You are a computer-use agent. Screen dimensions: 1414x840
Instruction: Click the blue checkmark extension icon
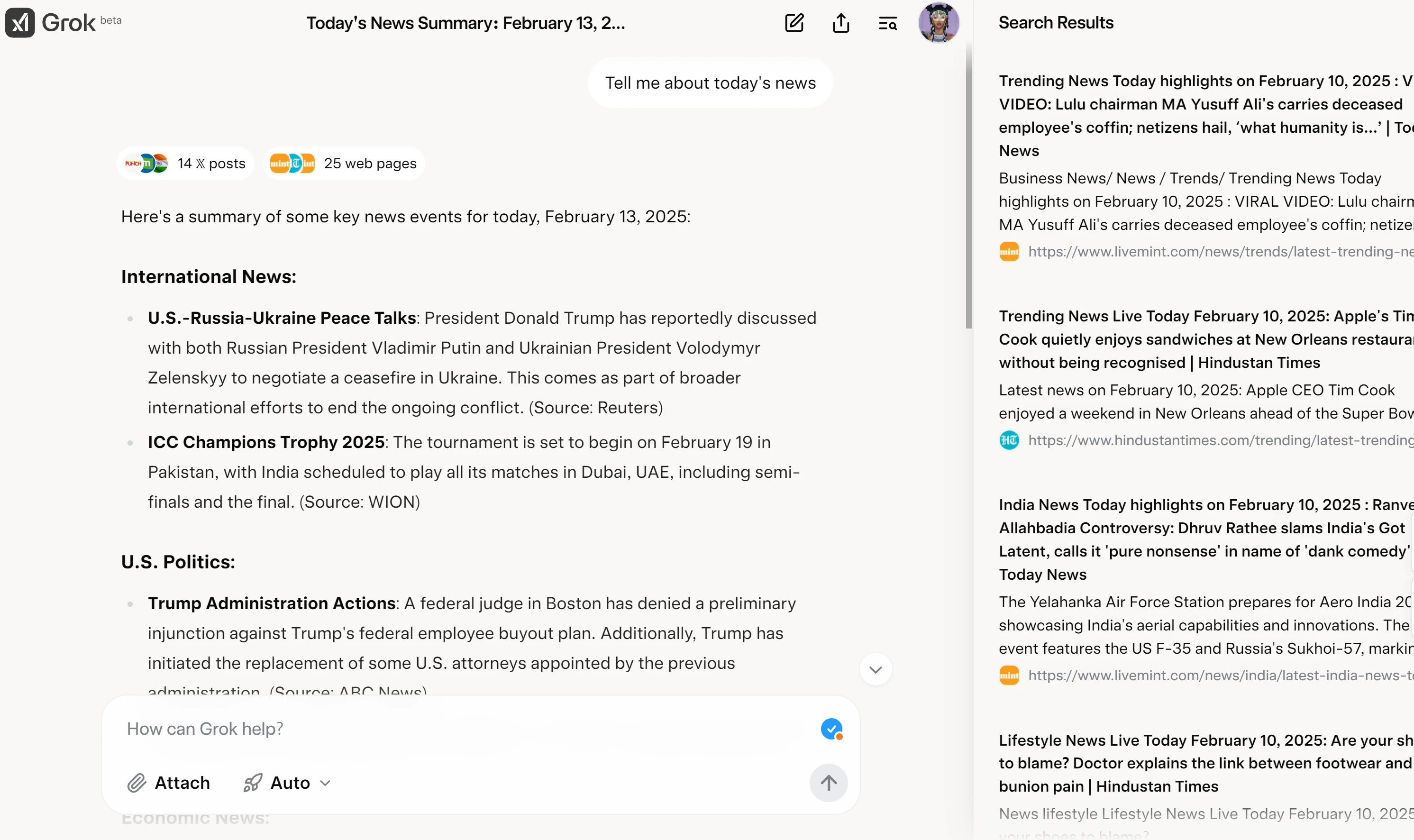[x=831, y=729]
